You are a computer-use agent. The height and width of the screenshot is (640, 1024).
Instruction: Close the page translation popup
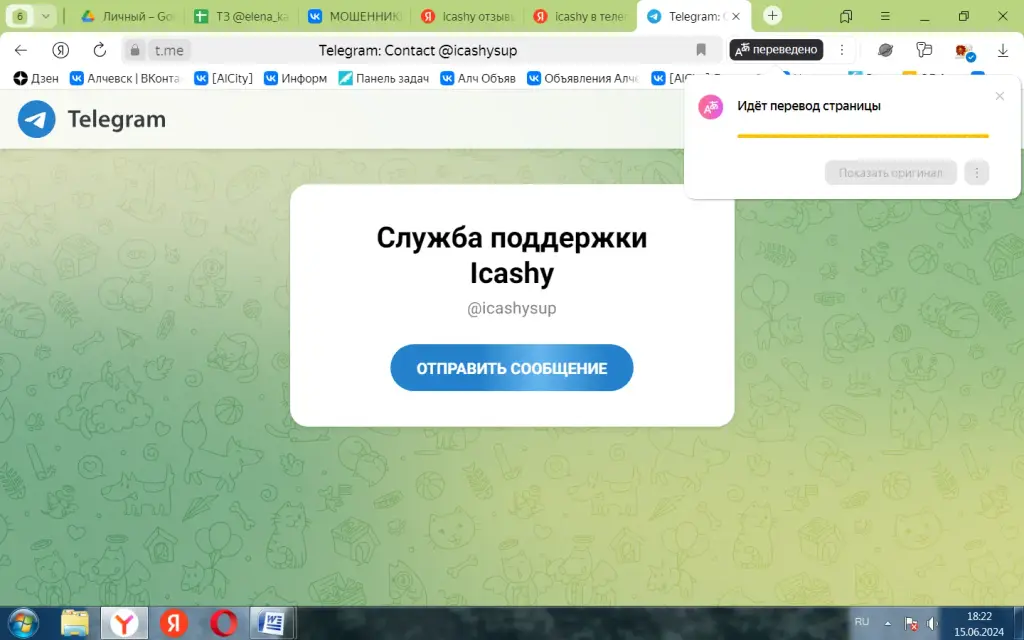click(999, 96)
